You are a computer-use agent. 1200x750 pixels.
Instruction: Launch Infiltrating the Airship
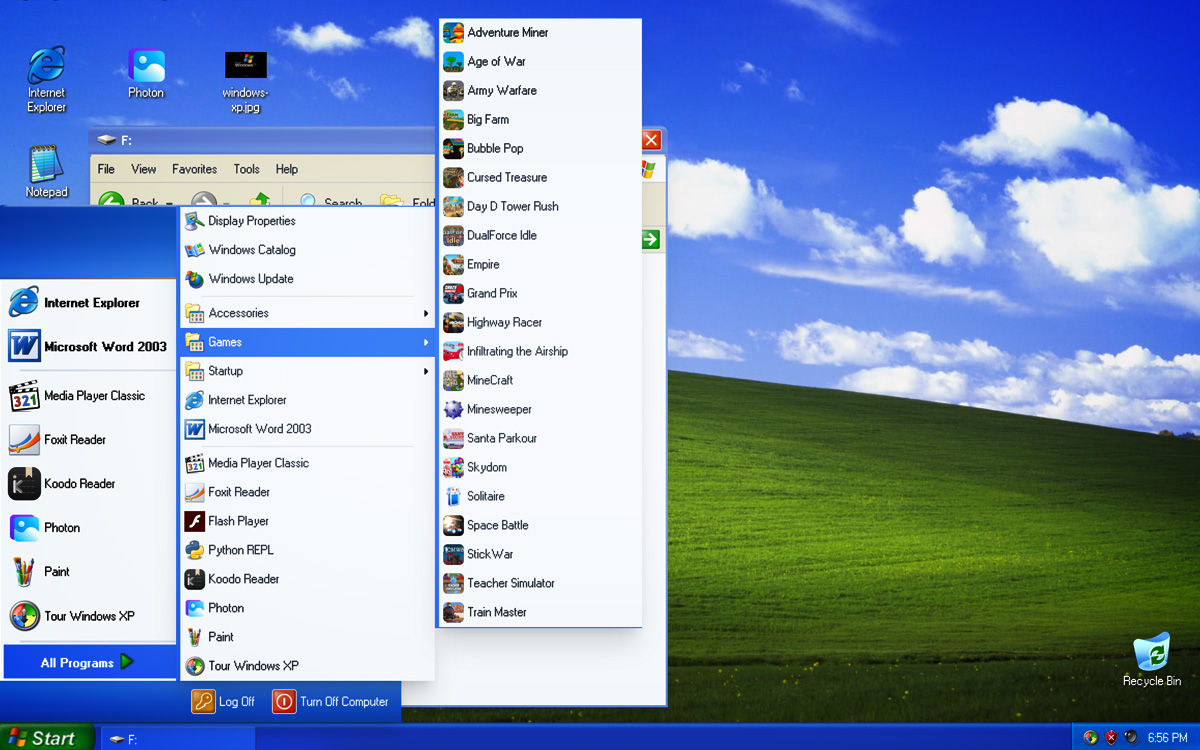(539, 352)
